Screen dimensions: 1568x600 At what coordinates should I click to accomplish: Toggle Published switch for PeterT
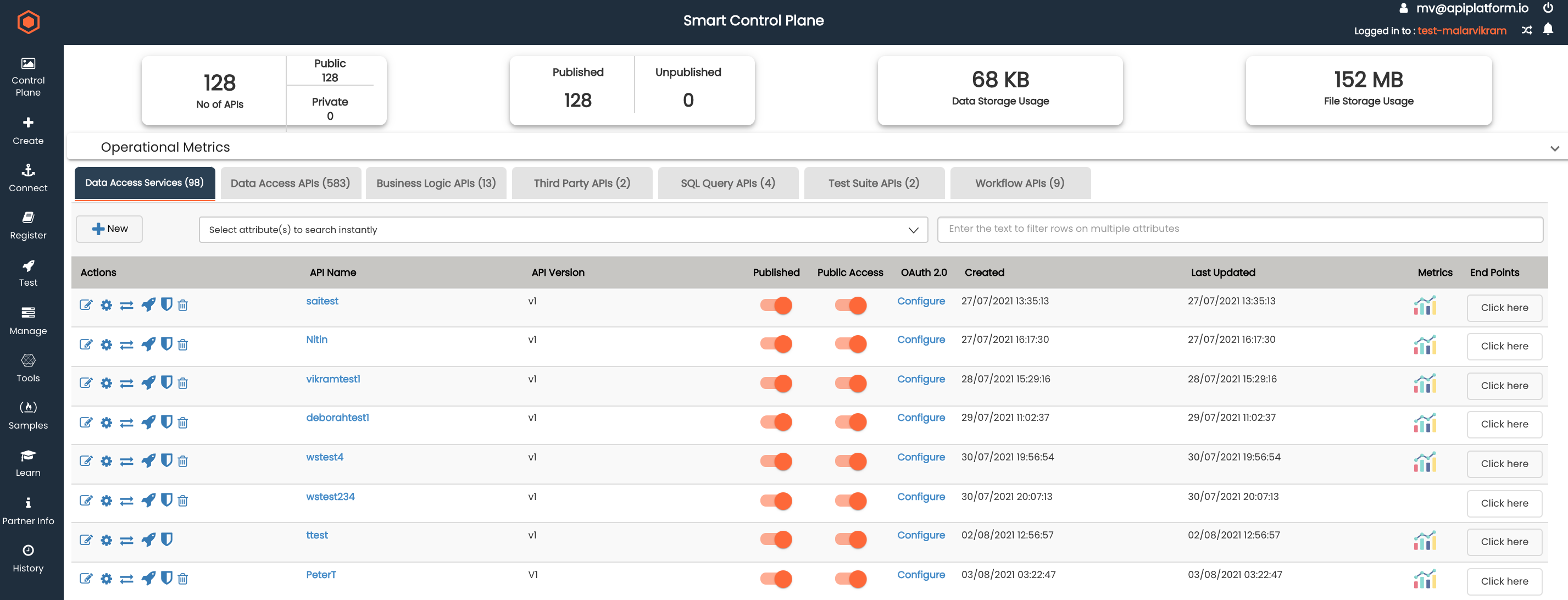pos(777,580)
